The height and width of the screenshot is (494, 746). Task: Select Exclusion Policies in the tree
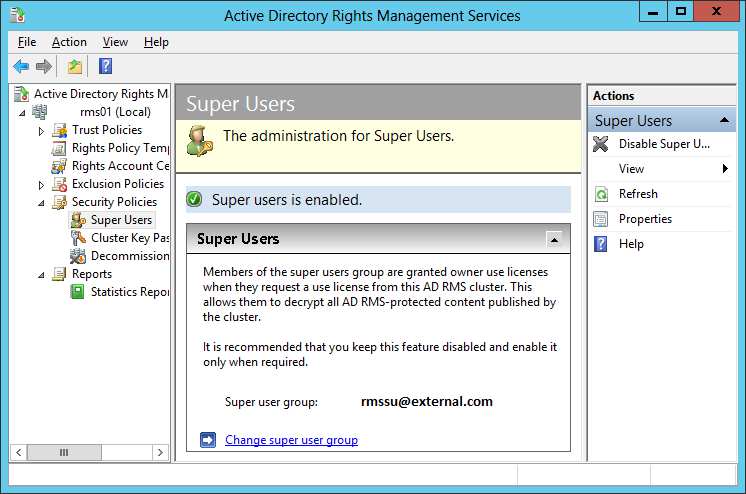[x=118, y=184]
